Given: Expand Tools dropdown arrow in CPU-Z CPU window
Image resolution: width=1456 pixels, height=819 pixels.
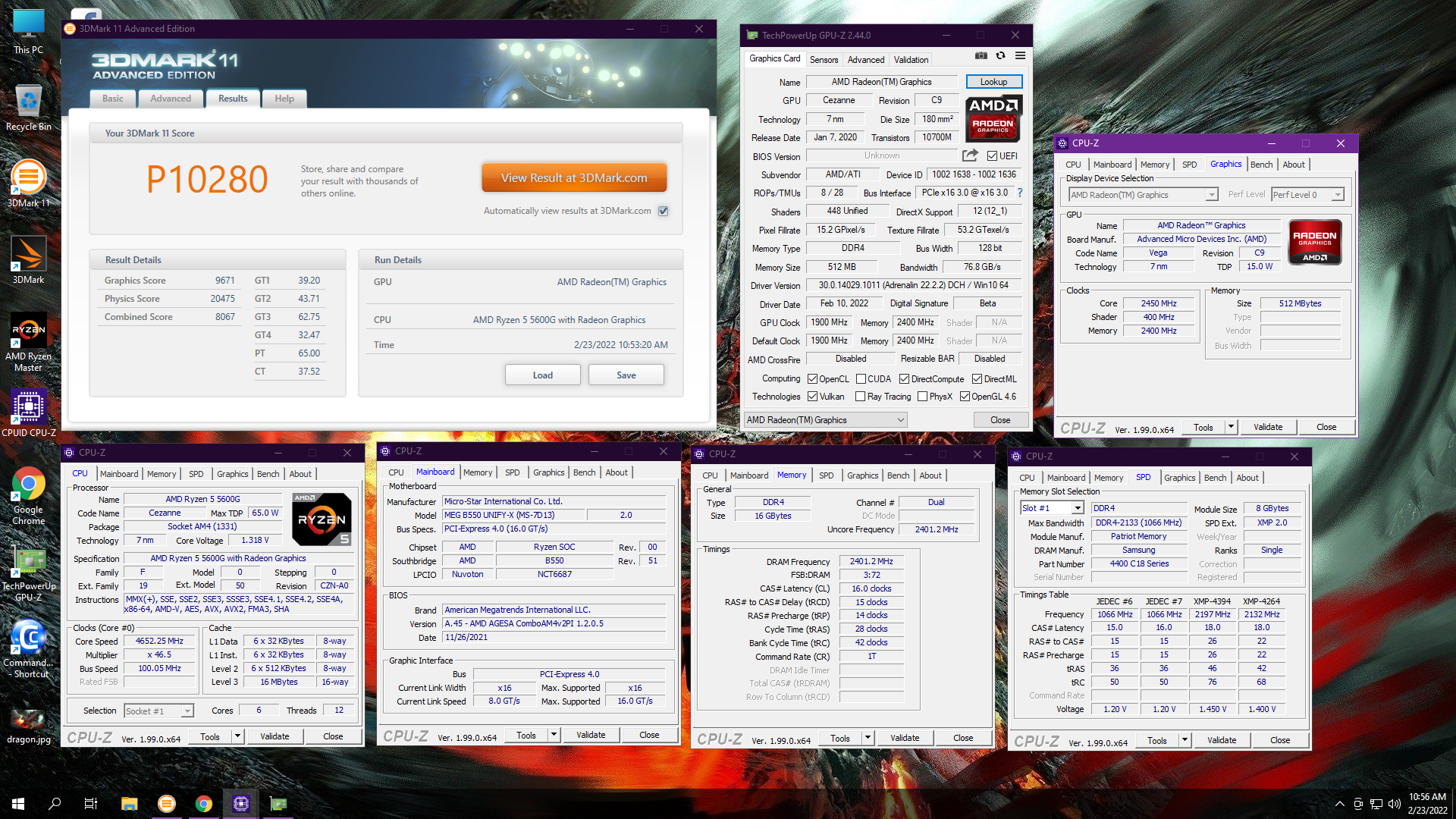Looking at the screenshot, I should coord(237,736).
